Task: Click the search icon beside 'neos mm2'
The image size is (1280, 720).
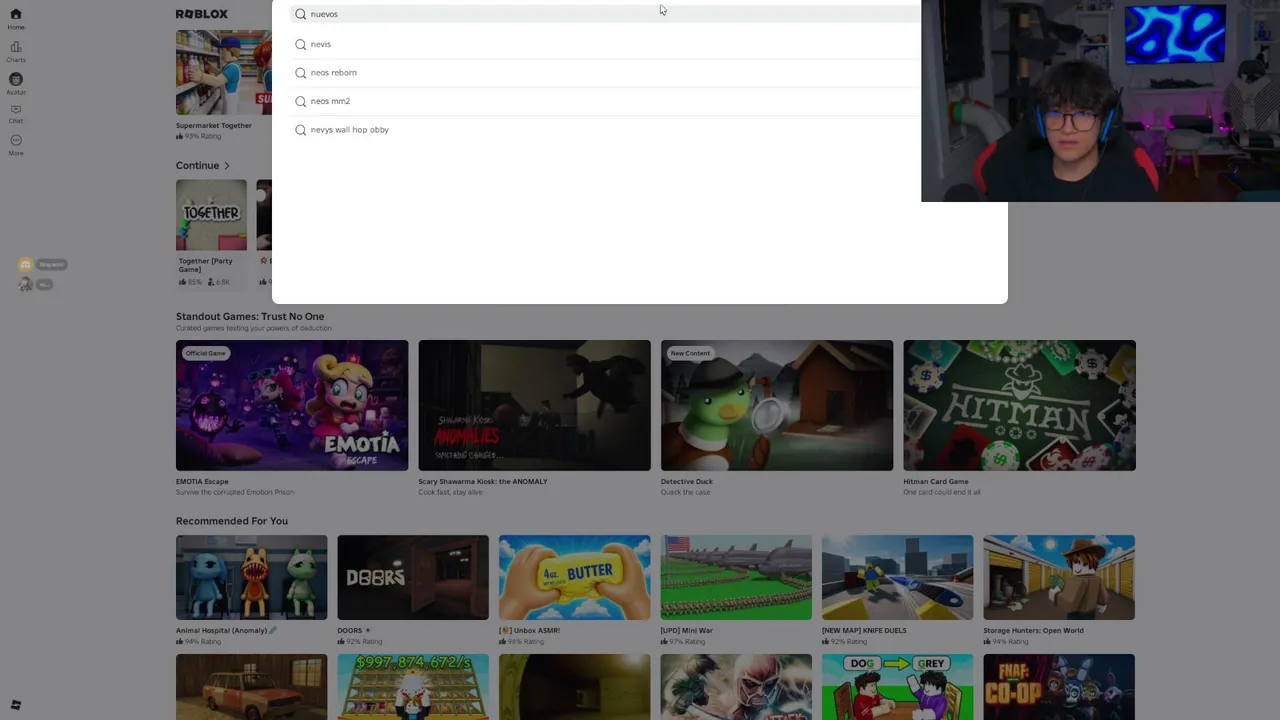Action: 300,101
